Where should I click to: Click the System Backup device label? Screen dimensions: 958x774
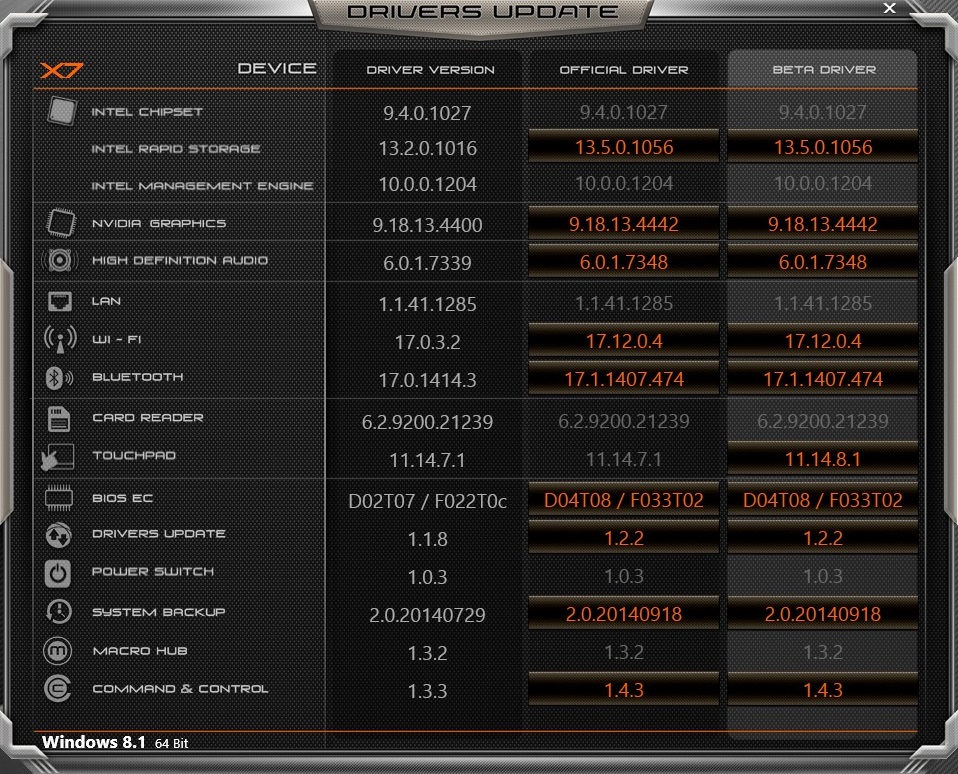click(x=159, y=612)
